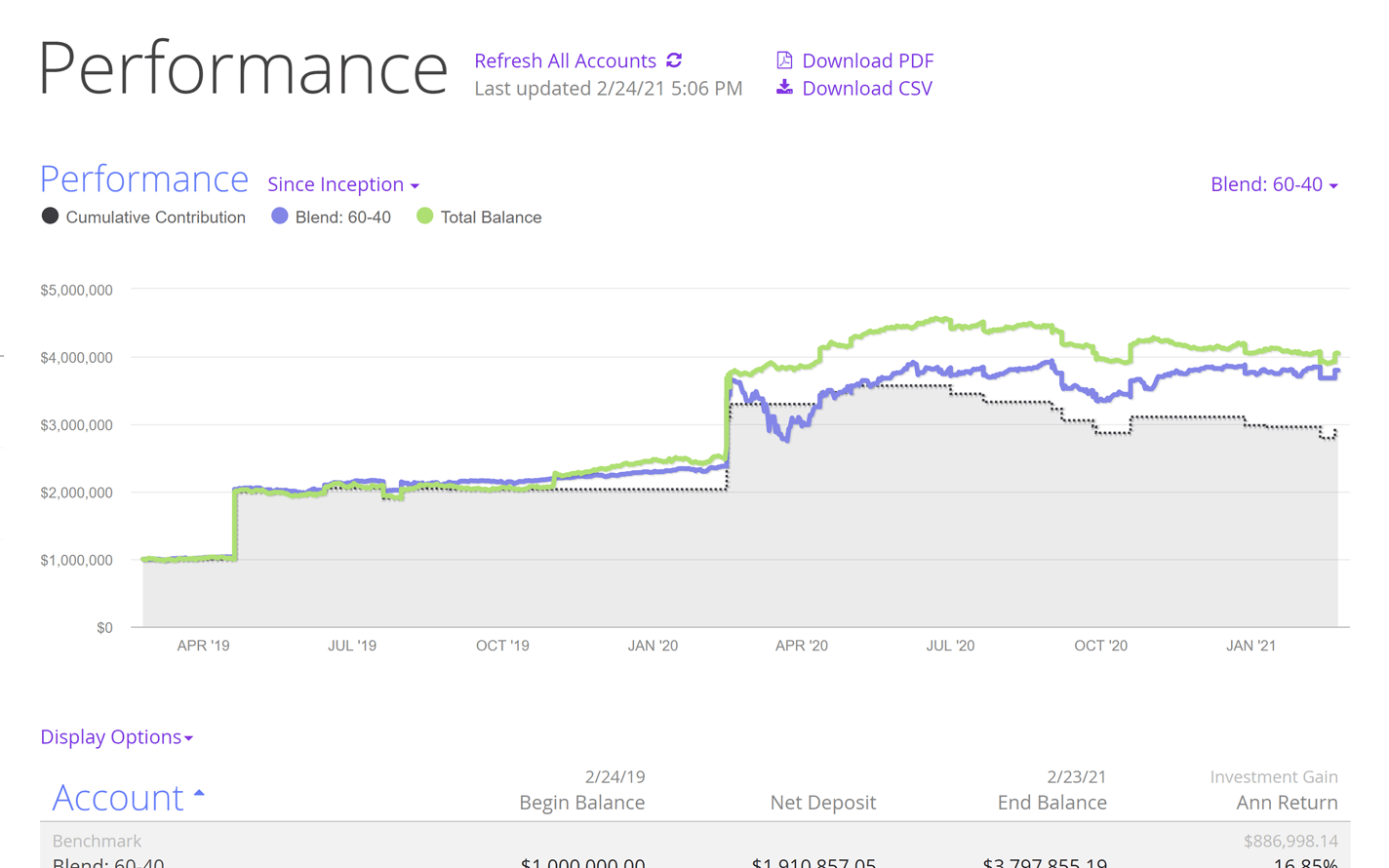This screenshot has height=868, width=1389.
Task: Toggle Blend: 60-40 legend dot
Action: click(x=280, y=217)
